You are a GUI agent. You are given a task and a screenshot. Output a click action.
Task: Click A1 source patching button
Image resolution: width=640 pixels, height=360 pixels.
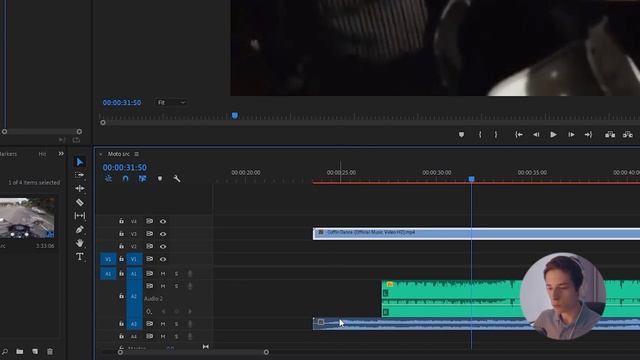(x=108, y=273)
